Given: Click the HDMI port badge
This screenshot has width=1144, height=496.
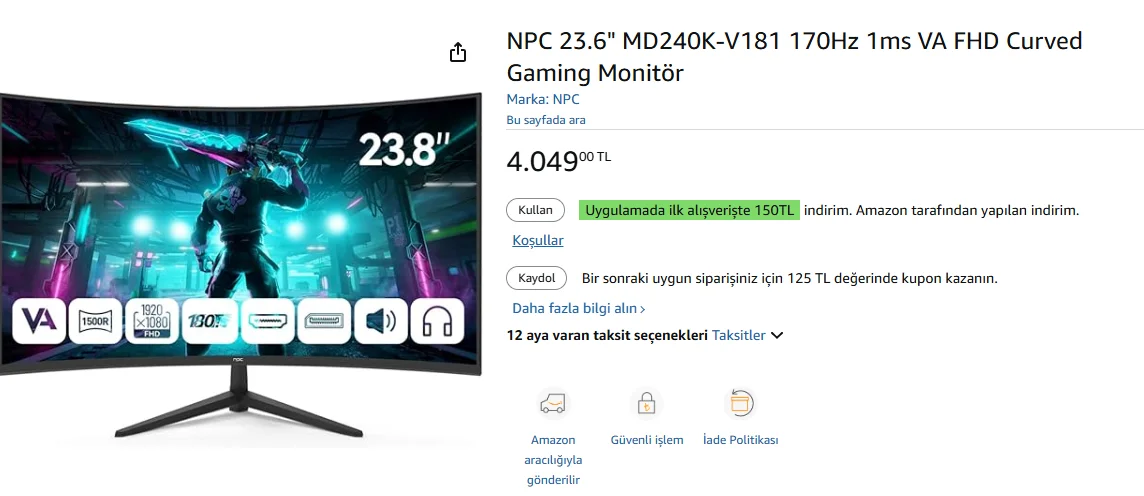Looking at the screenshot, I should (x=266, y=321).
